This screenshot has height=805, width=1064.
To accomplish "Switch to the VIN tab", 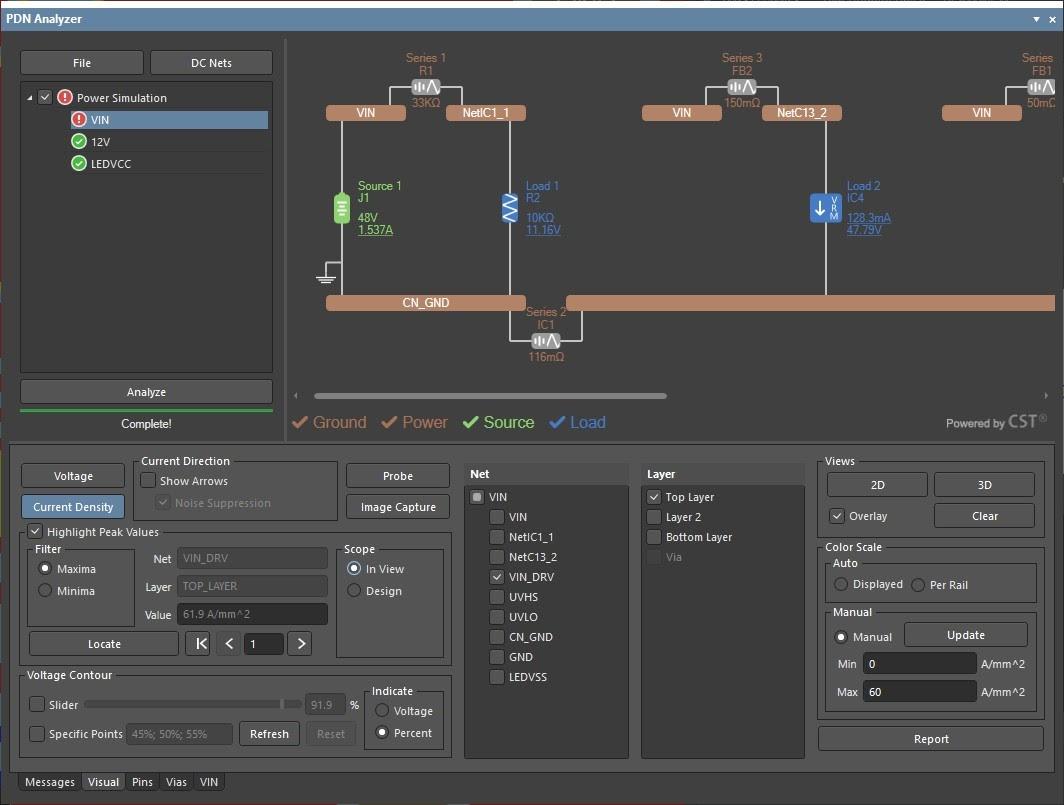I will pos(209,782).
